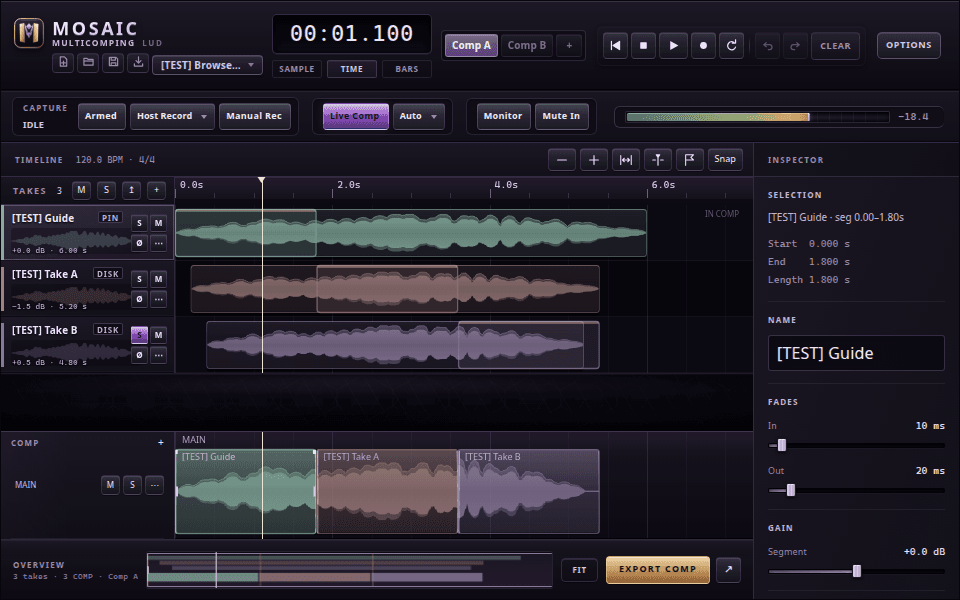The image size is (960, 600).
Task: Select the Comp A tab
Action: pyautogui.click(x=471, y=45)
